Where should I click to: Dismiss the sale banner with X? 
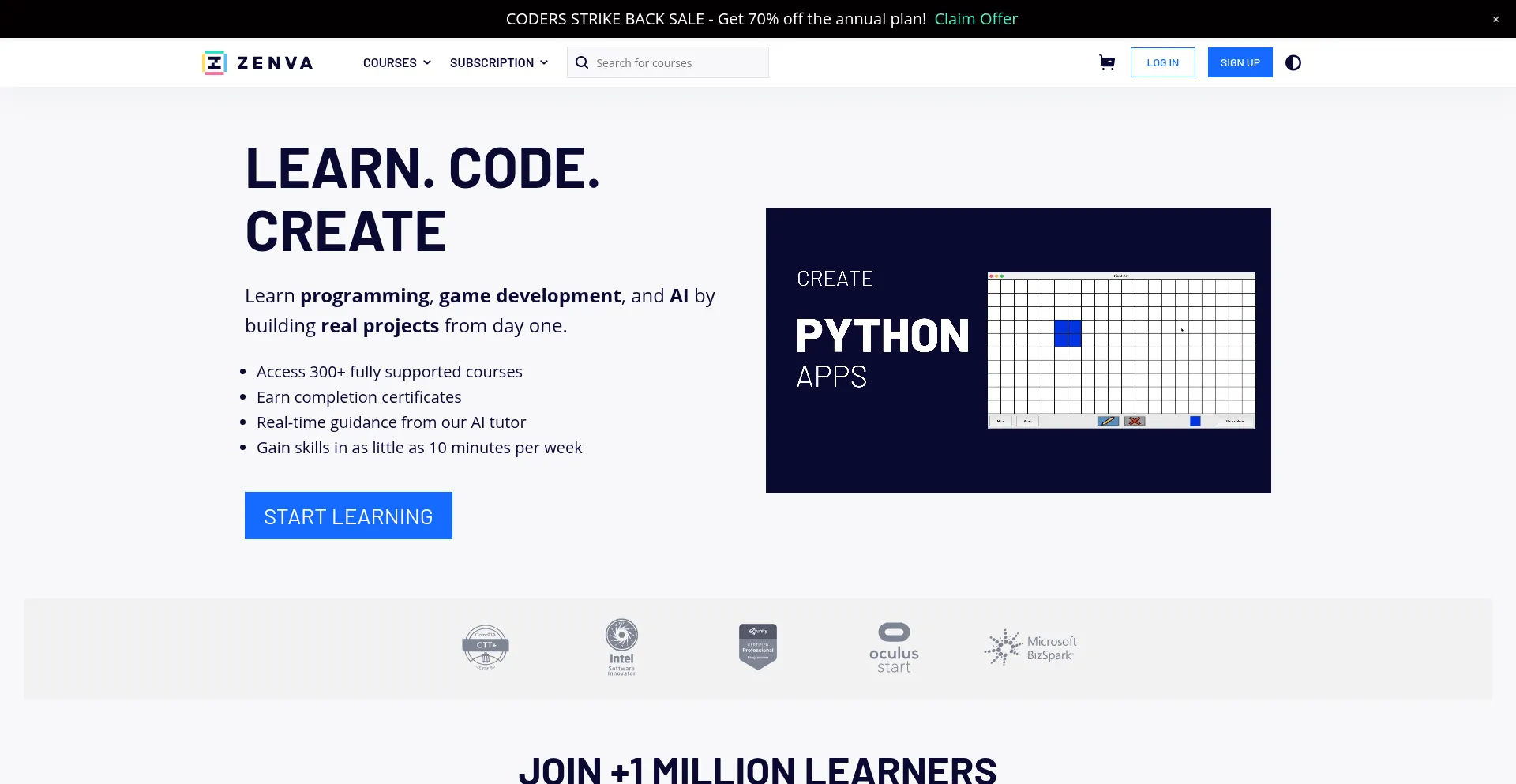[1495, 19]
